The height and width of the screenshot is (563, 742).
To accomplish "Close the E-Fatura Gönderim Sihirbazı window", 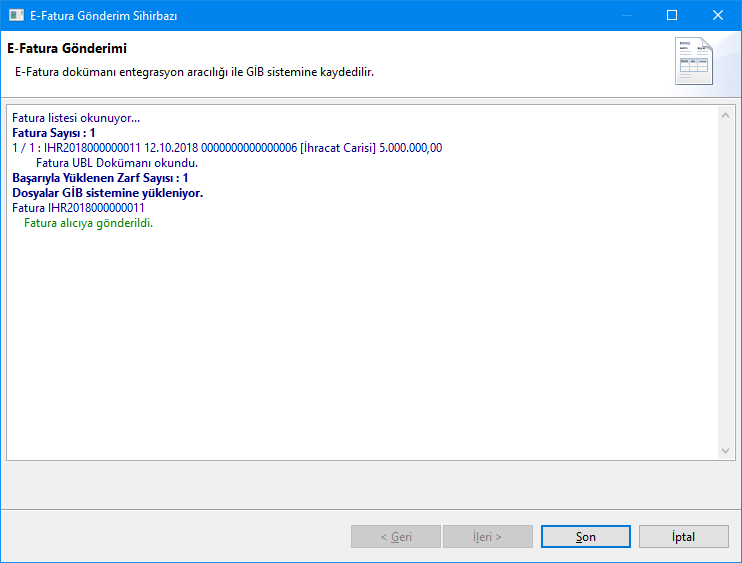I will (x=718, y=16).
